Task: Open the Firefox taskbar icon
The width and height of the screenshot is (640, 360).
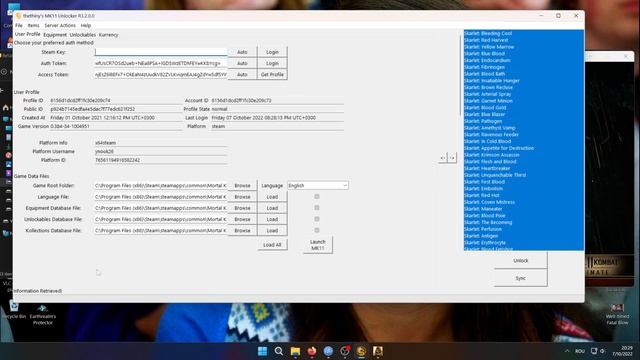Action: pyautogui.click(x=312, y=351)
